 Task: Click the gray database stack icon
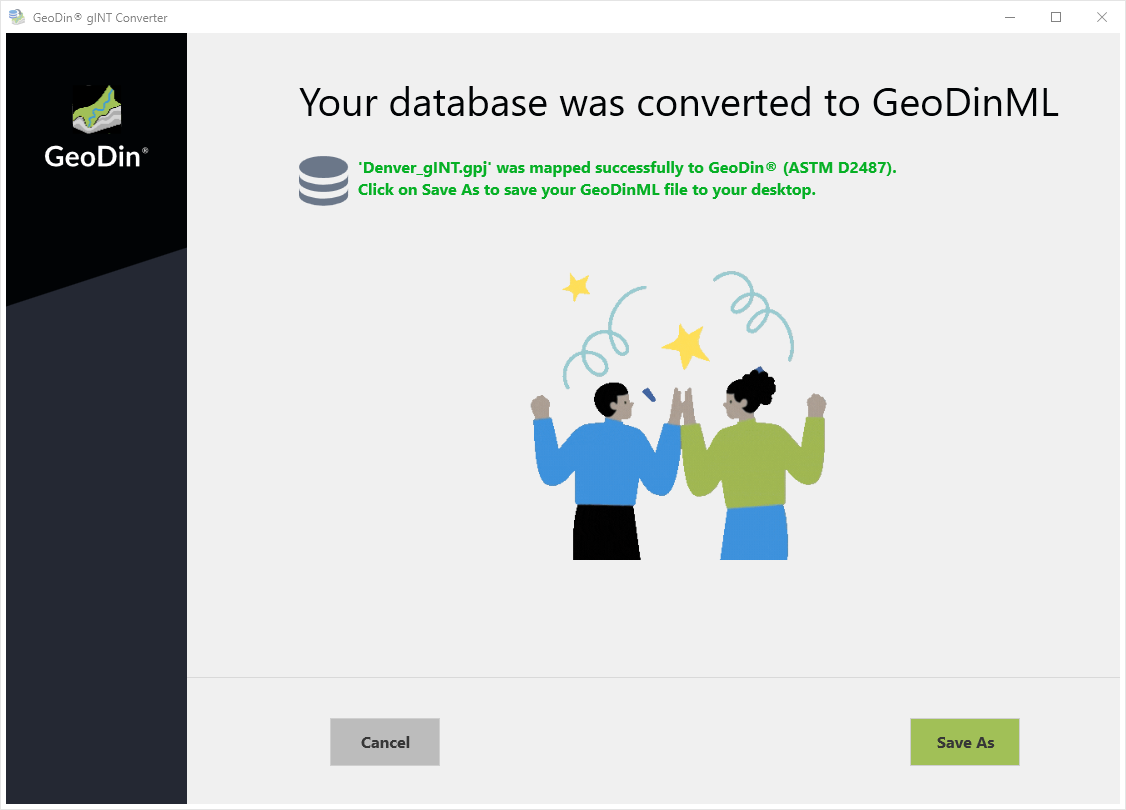323,181
